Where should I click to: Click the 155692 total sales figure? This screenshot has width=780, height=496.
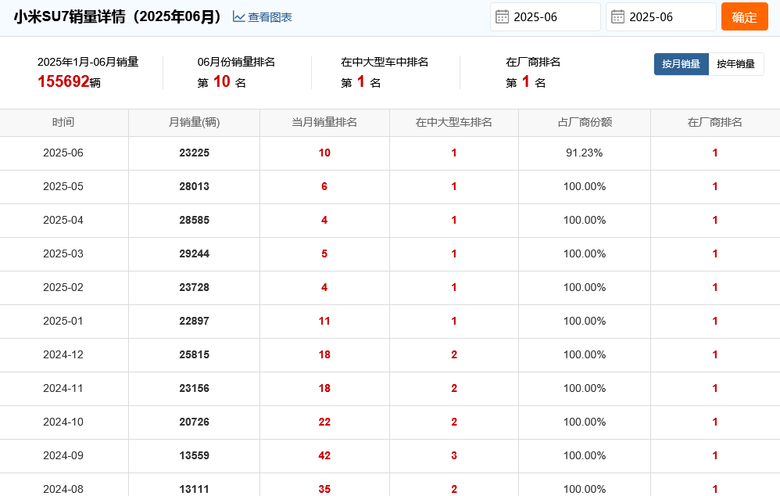[x=64, y=82]
